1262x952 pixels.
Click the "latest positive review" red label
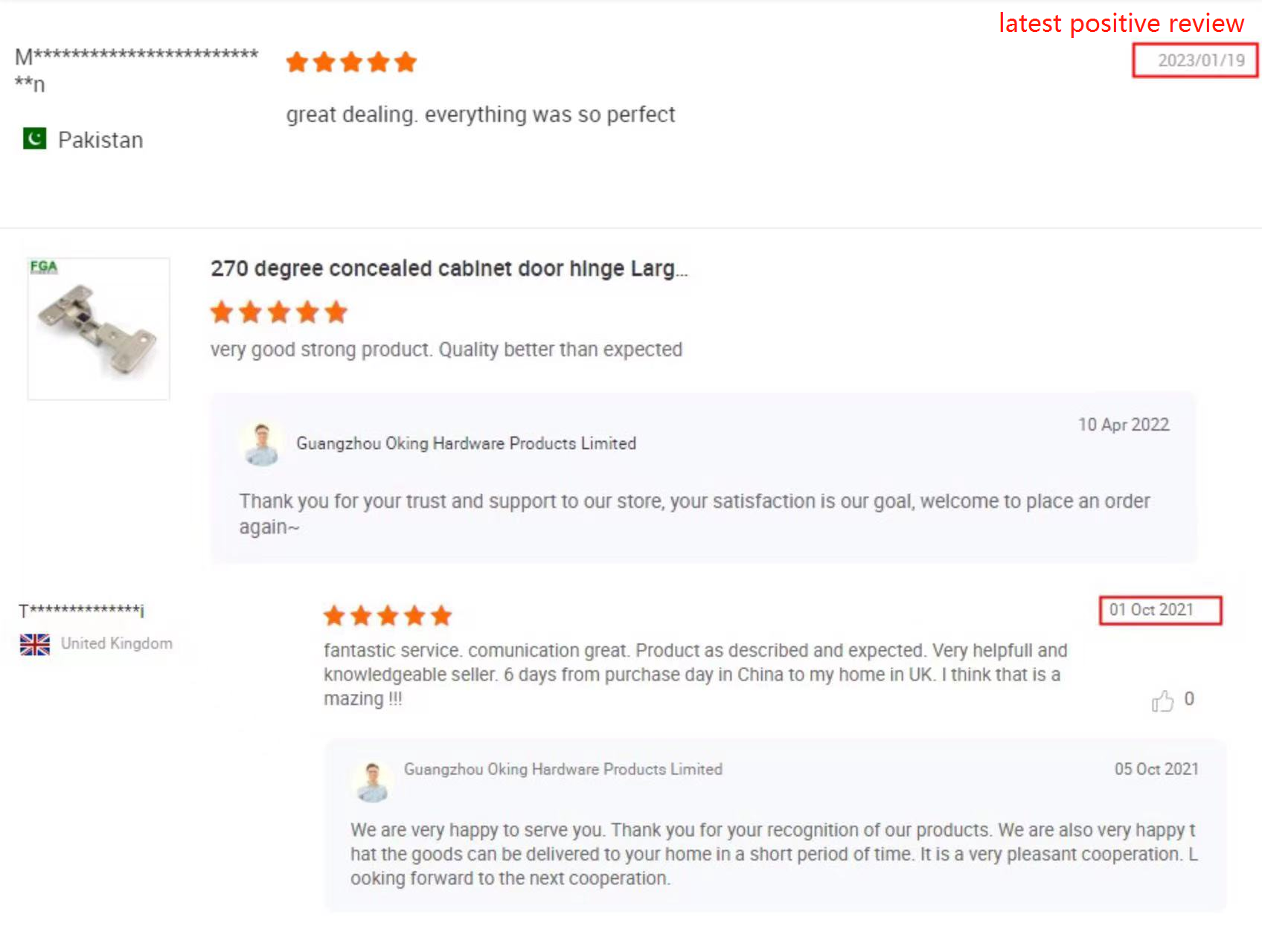(x=1121, y=24)
